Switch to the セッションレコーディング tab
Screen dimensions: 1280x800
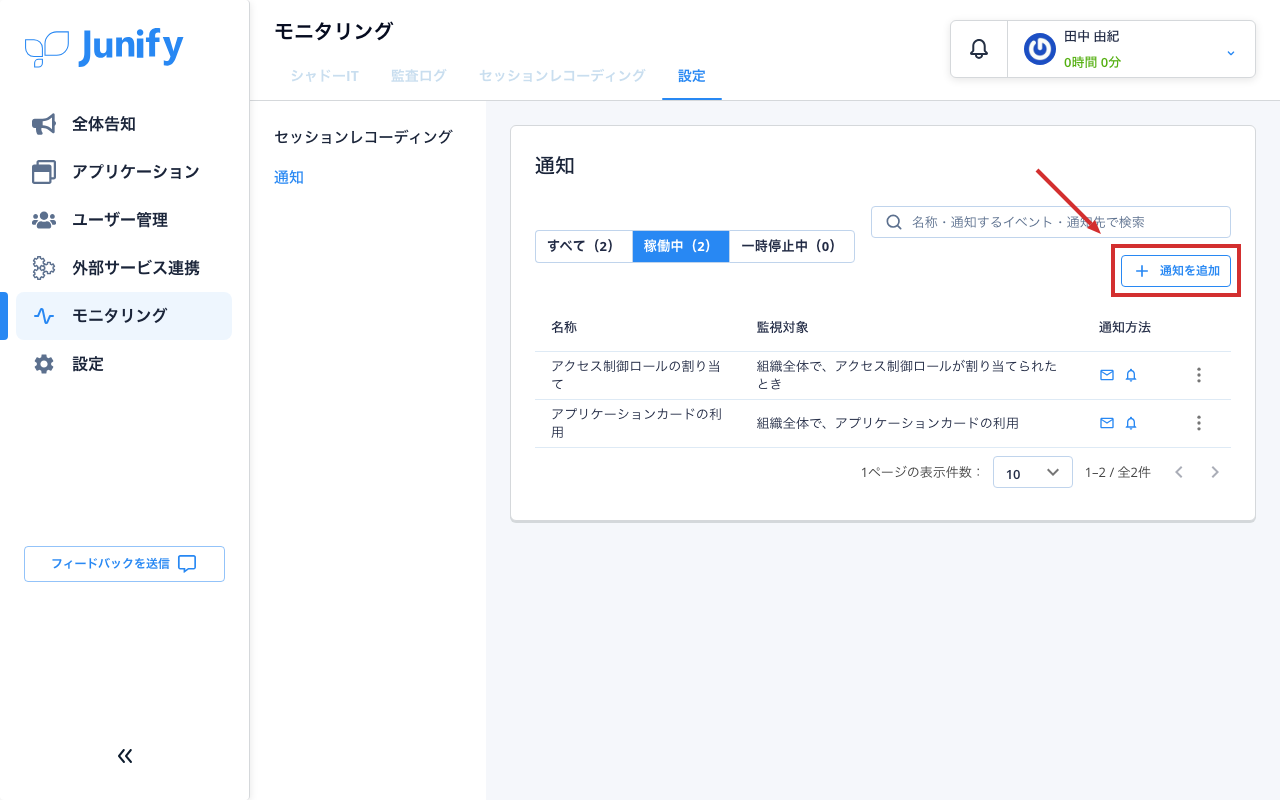coord(562,76)
